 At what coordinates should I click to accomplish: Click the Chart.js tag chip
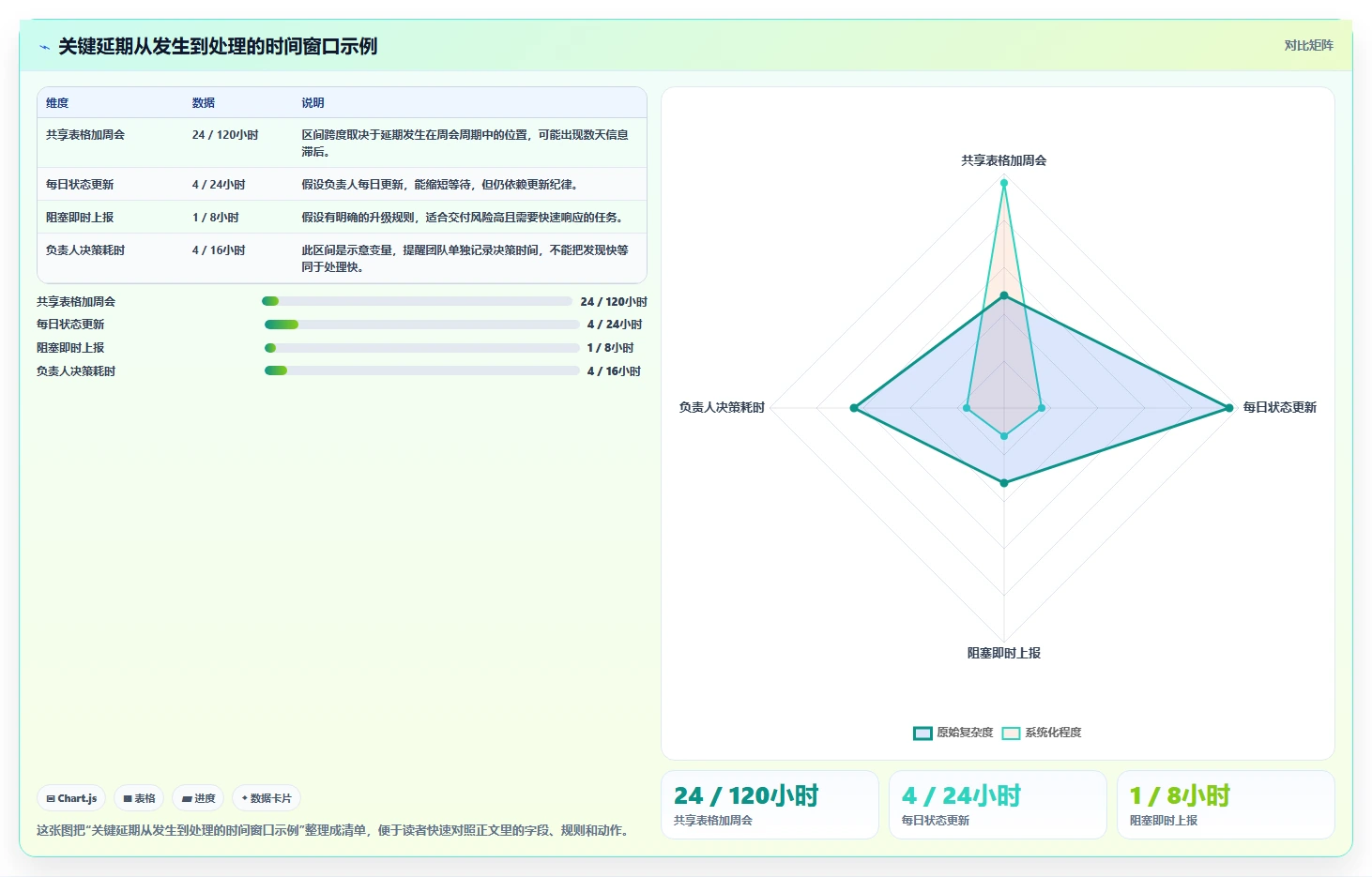[71, 798]
